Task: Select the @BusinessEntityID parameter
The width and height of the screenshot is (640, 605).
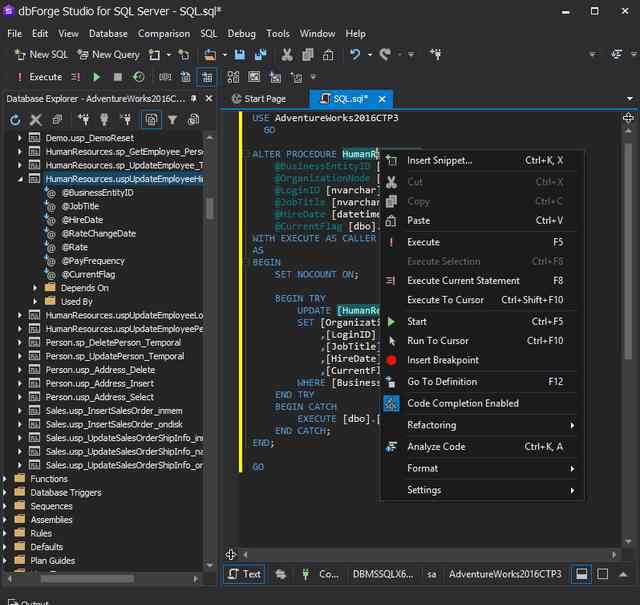Action: [x=98, y=193]
